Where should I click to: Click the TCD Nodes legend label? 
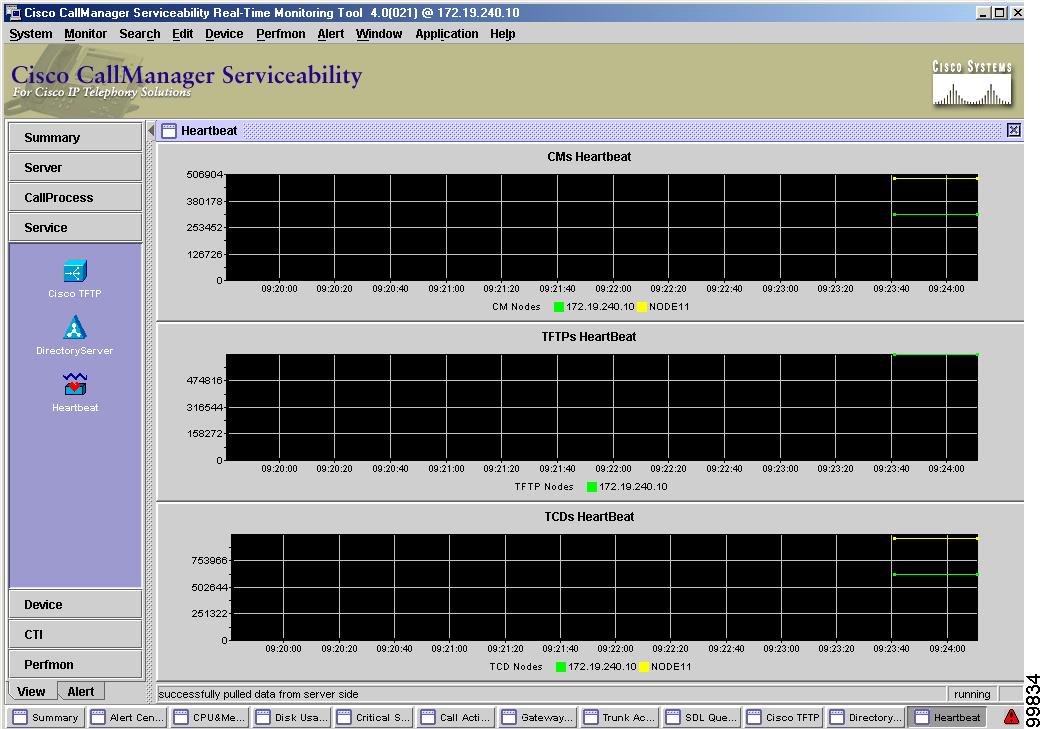point(516,667)
